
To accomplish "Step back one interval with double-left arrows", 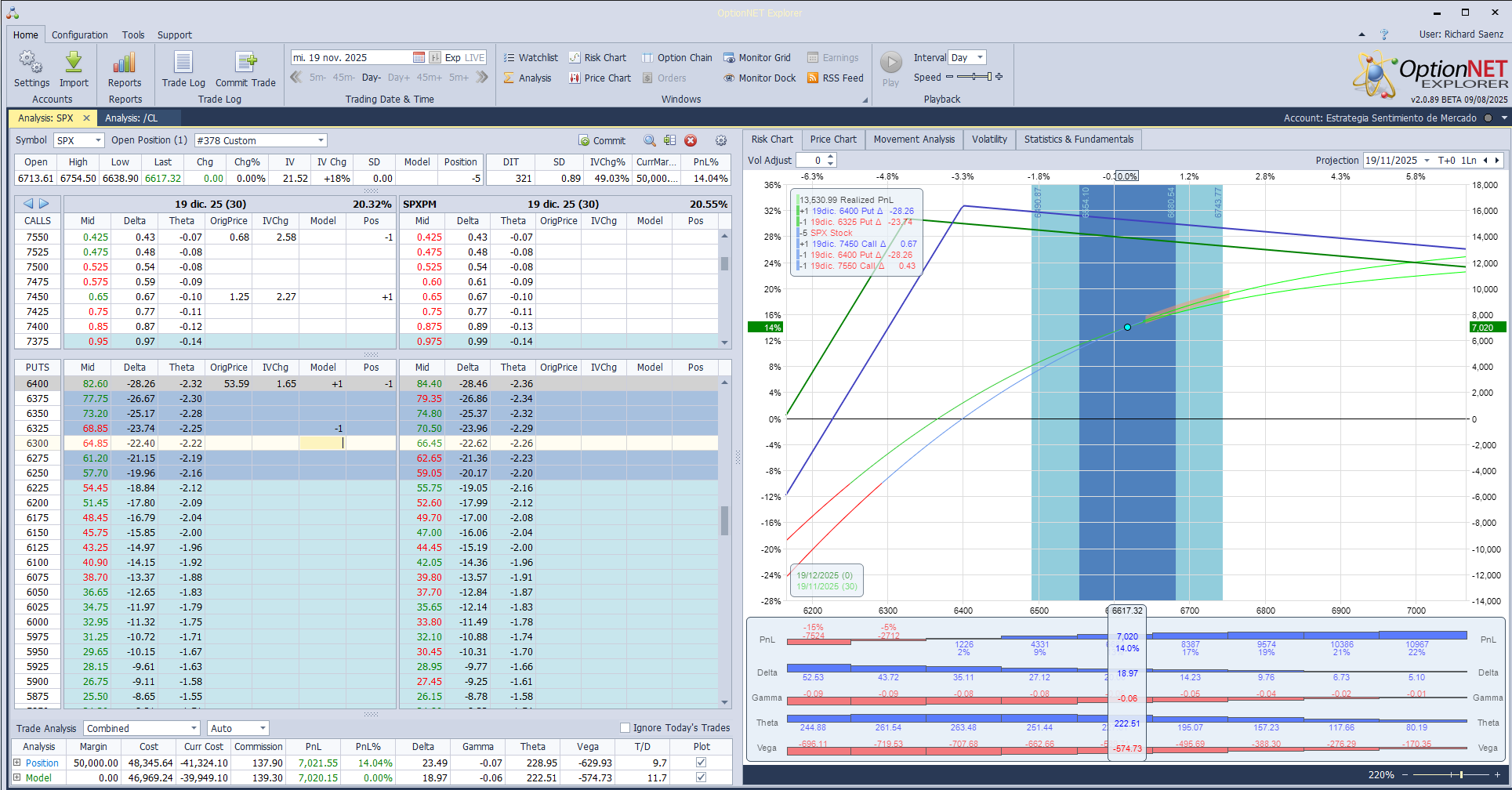I will (x=296, y=77).
